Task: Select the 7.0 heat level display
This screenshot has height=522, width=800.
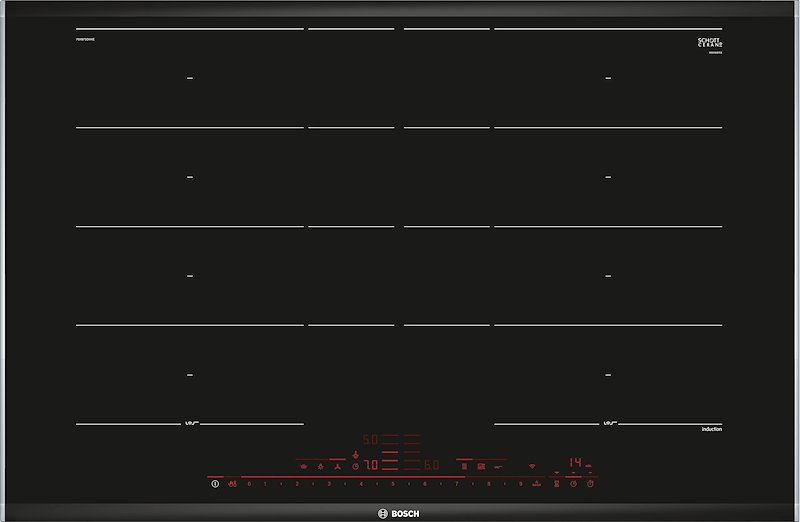Action: 370,465
